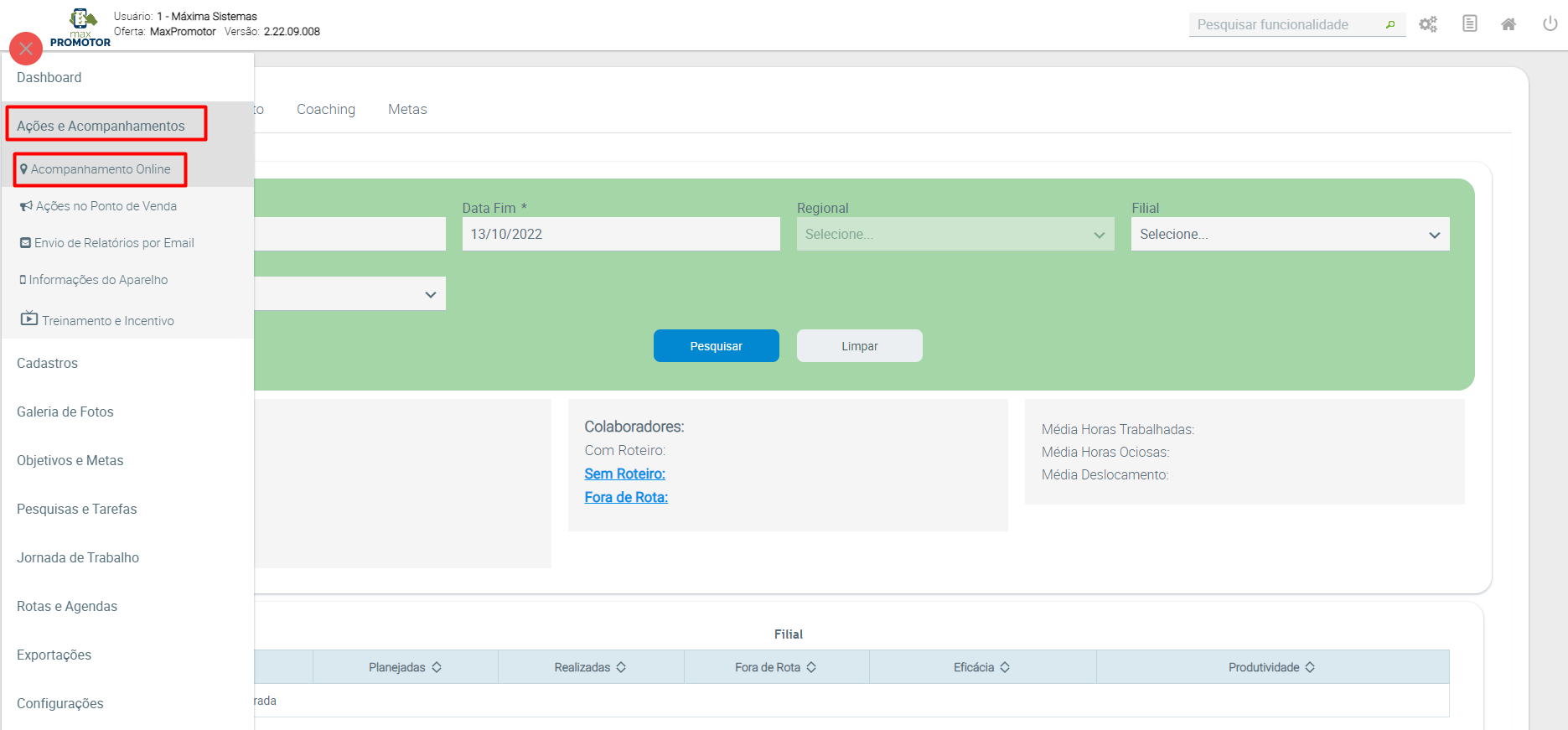Click the power logout icon
The image size is (1568, 730).
pyautogui.click(x=1550, y=23)
